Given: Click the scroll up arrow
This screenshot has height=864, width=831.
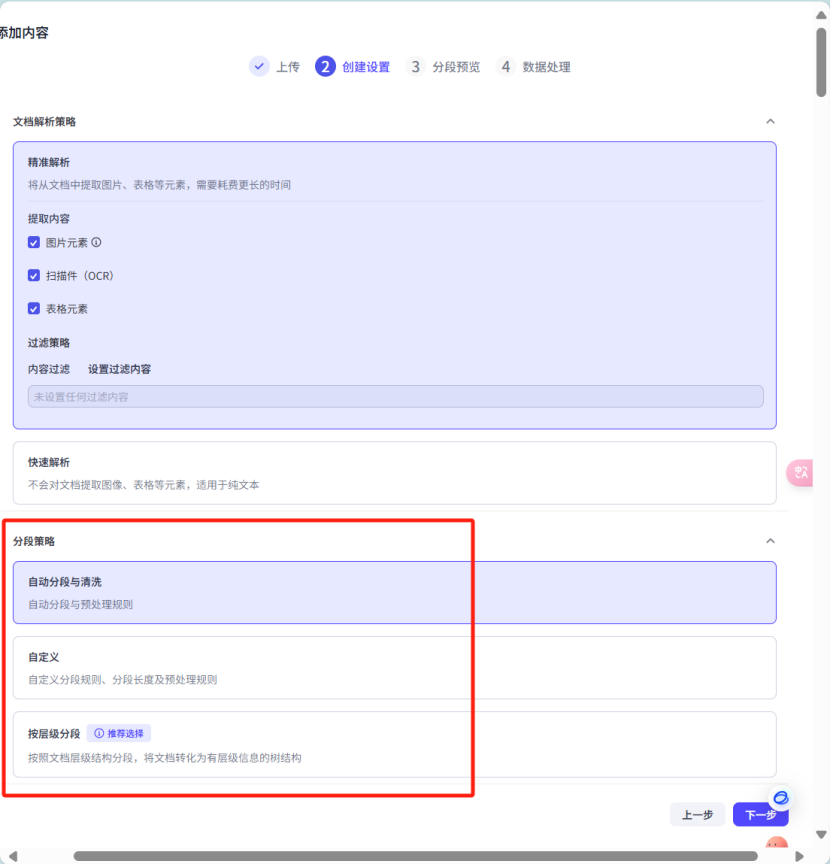Looking at the screenshot, I should pos(821,15).
